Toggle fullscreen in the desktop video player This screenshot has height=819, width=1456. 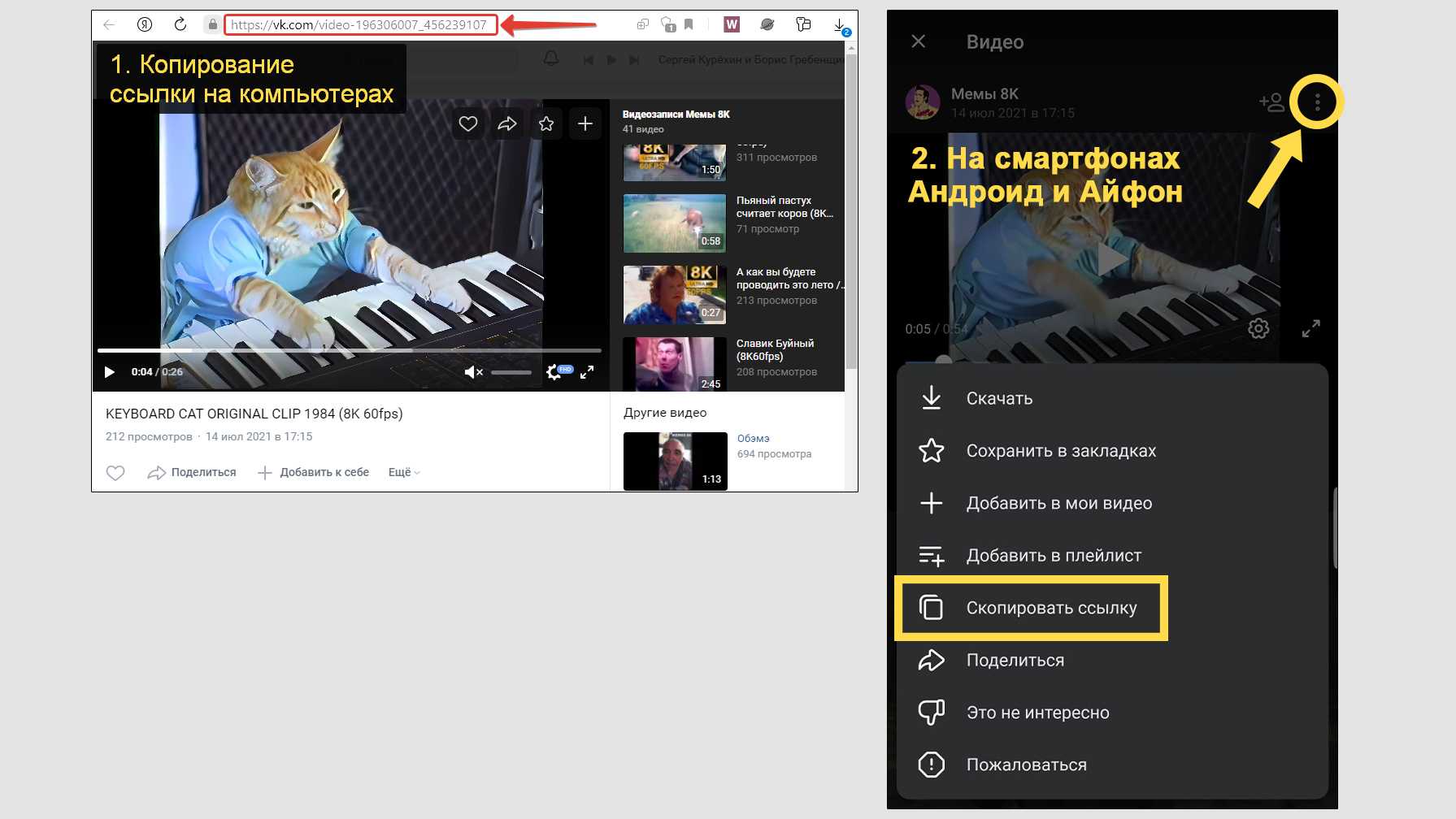click(x=587, y=372)
